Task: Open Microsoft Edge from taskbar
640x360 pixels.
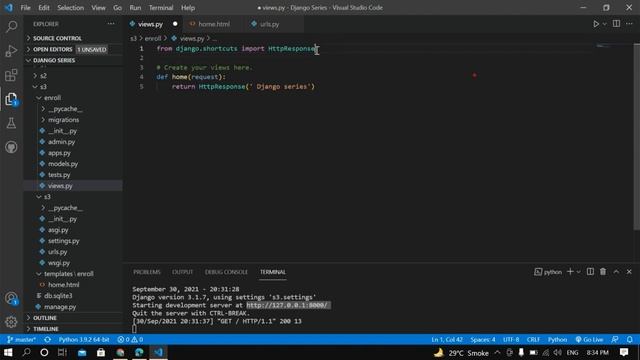Action: [x=139, y=352]
